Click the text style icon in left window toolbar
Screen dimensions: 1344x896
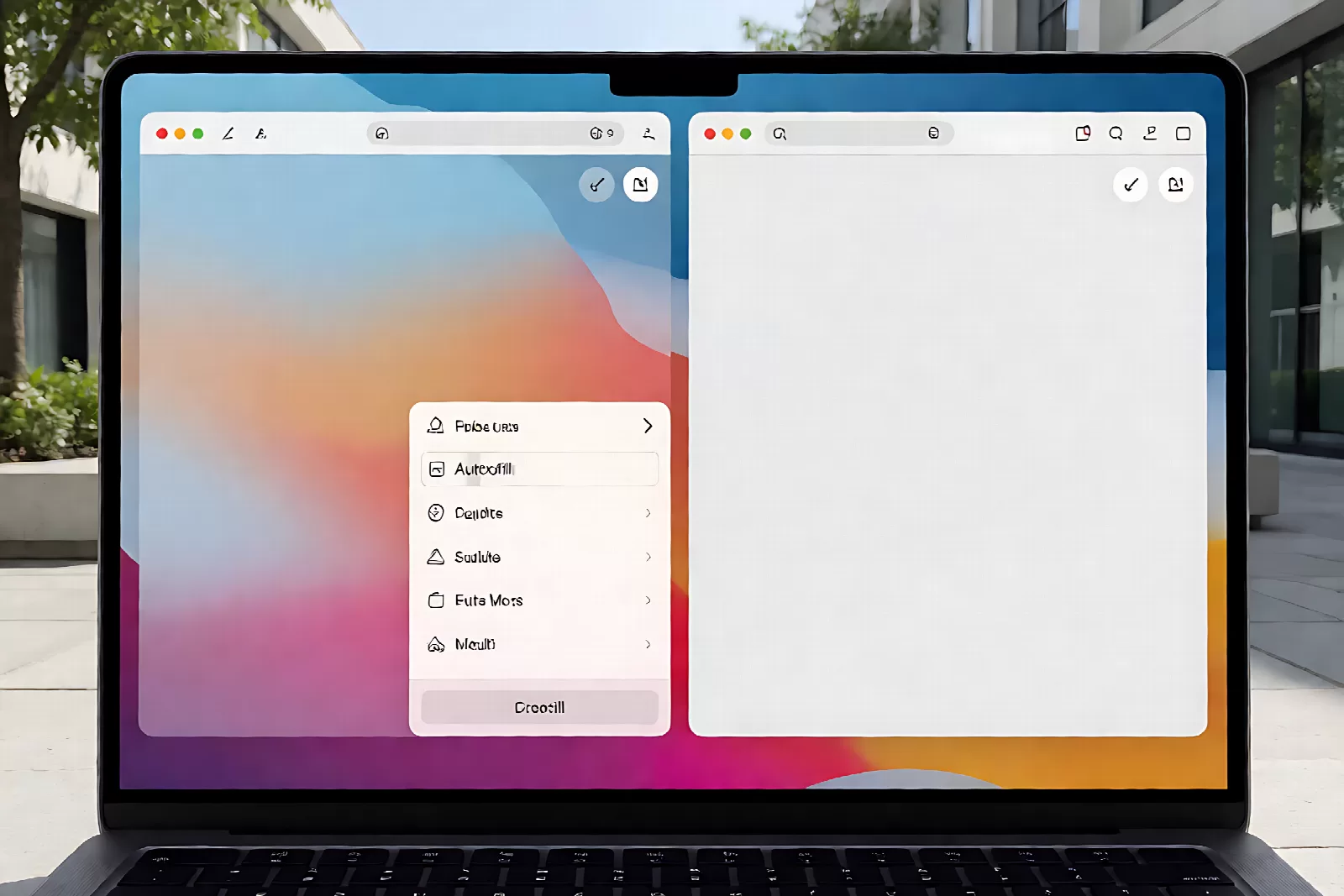tap(260, 134)
